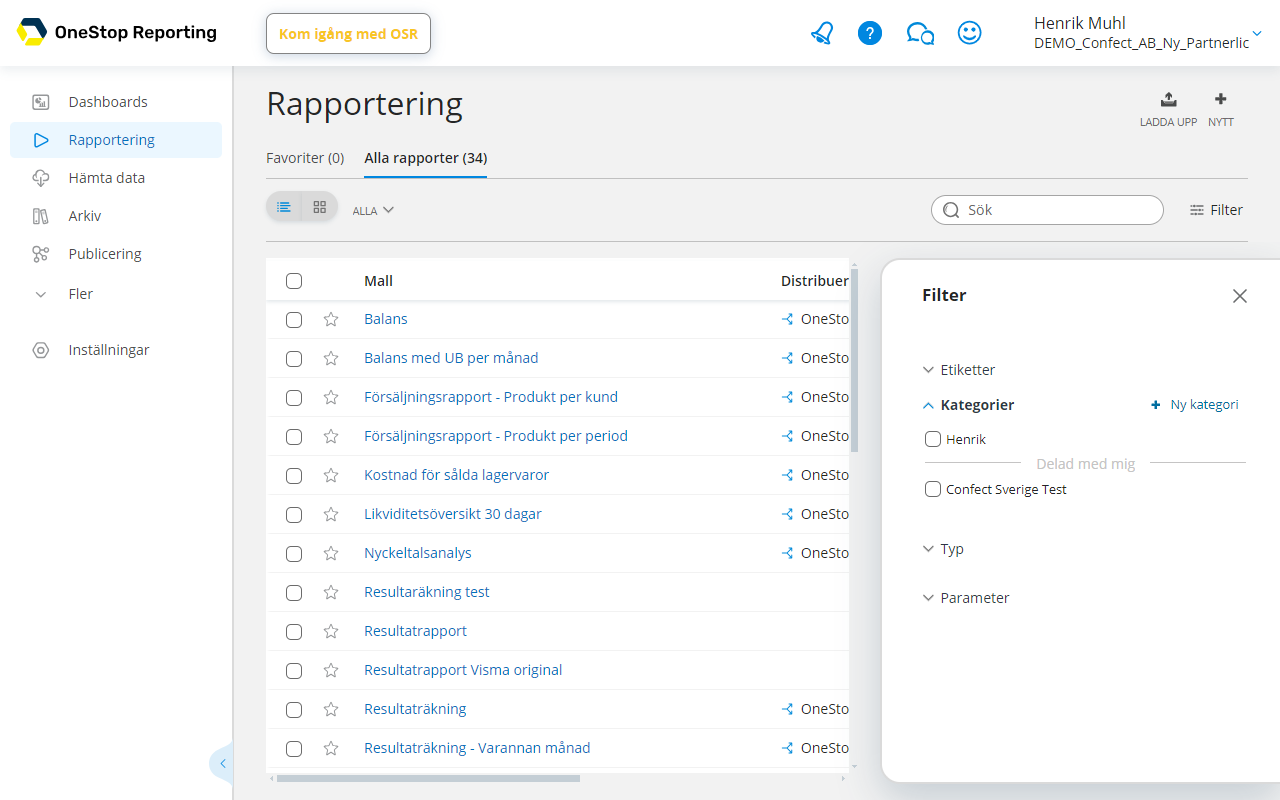Click the notification bell icon
The image size is (1280, 800).
pyautogui.click(x=822, y=33)
